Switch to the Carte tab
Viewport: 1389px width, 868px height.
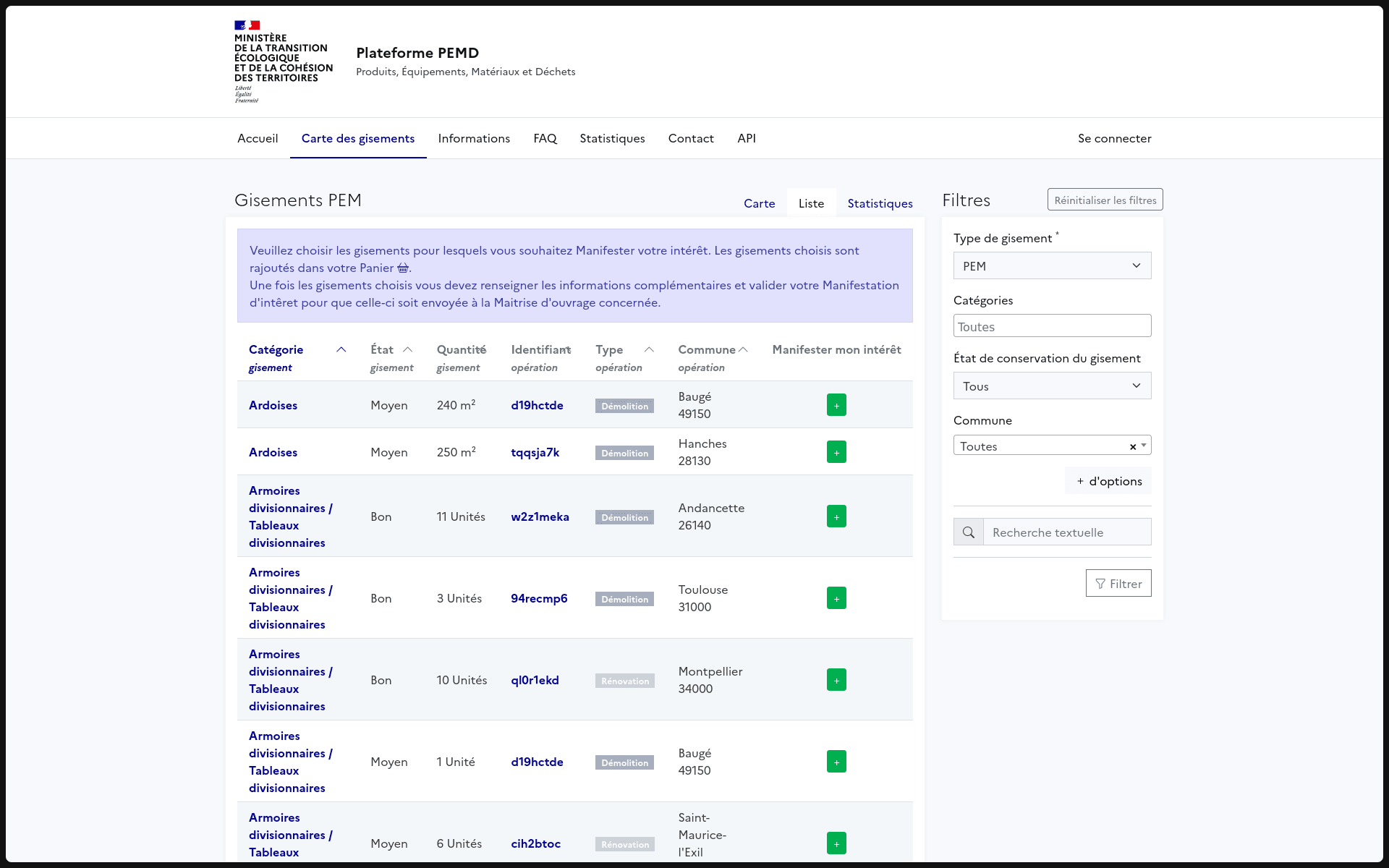click(x=760, y=203)
